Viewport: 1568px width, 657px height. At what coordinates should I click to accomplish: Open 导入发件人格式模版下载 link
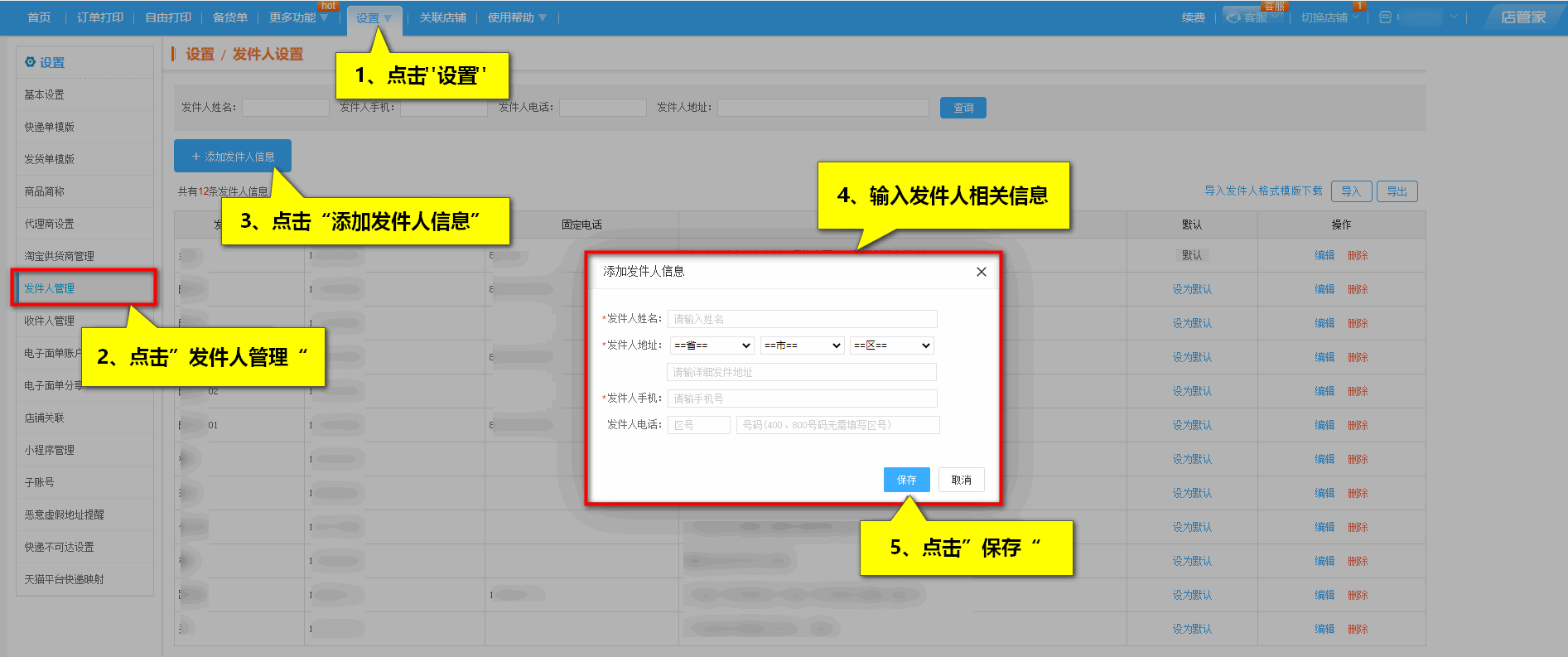pyautogui.click(x=1262, y=191)
